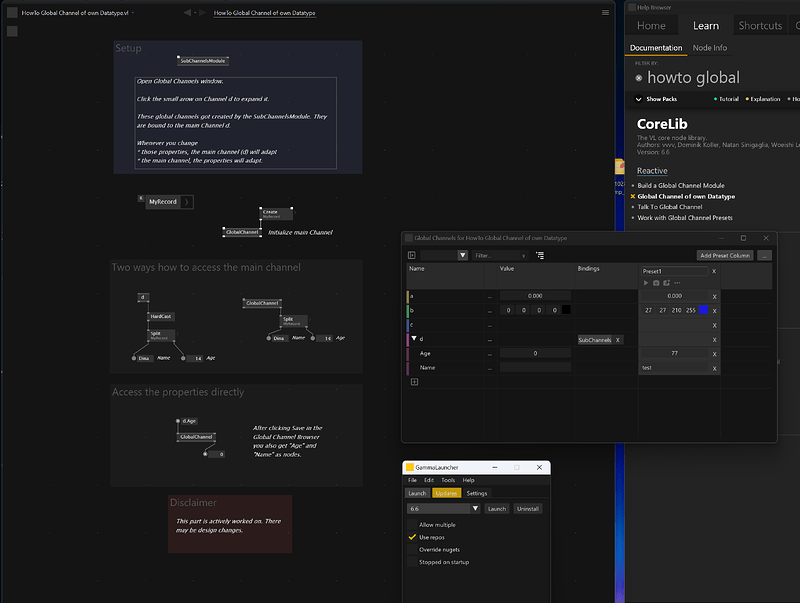The height and width of the screenshot is (603, 800).
Task: Remove the SubChannels binding with X
Action: (x=617, y=340)
